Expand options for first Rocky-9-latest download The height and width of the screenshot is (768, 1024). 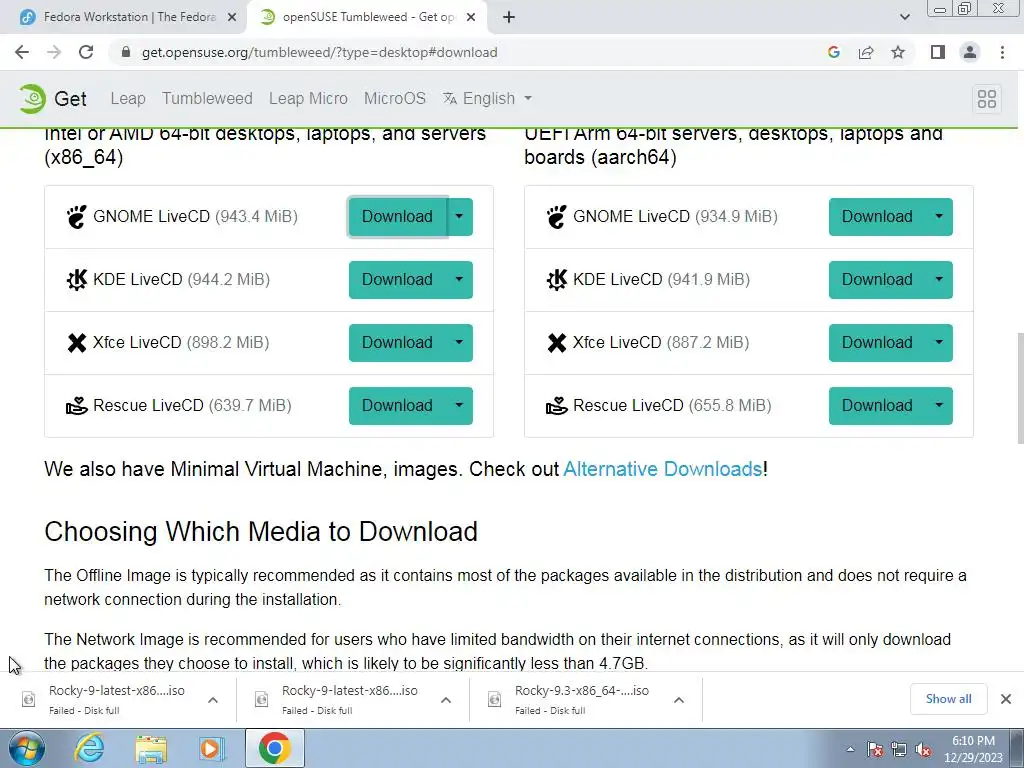tap(213, 700)
